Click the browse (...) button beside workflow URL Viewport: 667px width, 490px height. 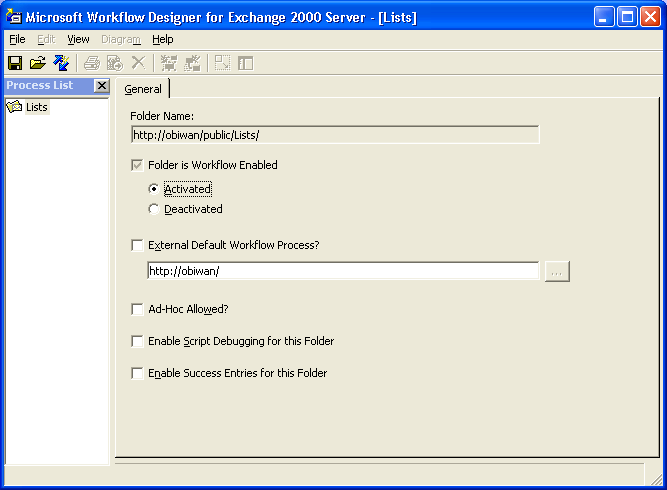coord(557,271)
